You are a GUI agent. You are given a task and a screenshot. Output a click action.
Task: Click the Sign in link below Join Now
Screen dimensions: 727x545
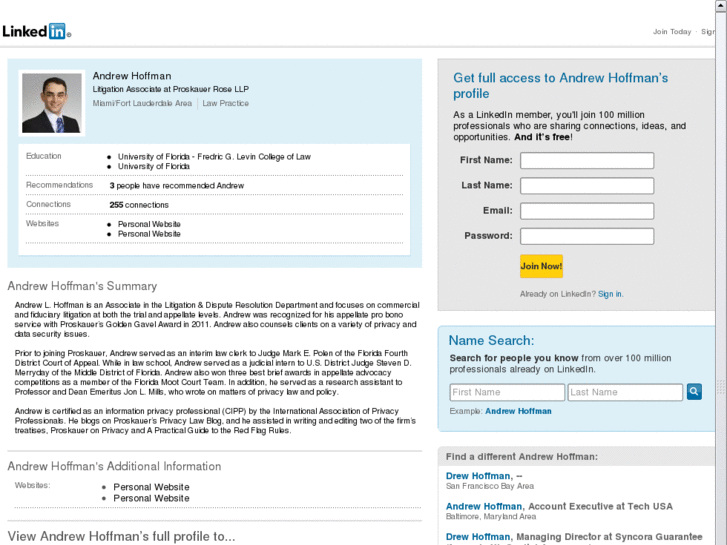click(610, 294)
